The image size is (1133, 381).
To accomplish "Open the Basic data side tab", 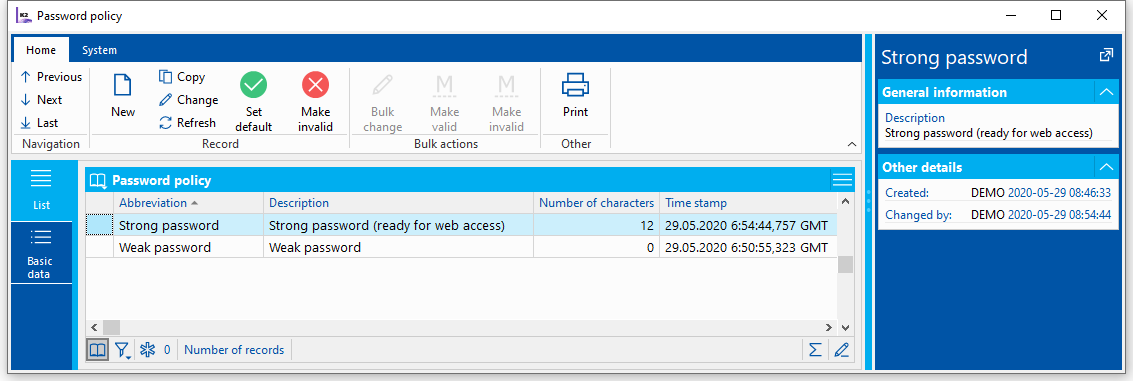I will tap(41, 252).
